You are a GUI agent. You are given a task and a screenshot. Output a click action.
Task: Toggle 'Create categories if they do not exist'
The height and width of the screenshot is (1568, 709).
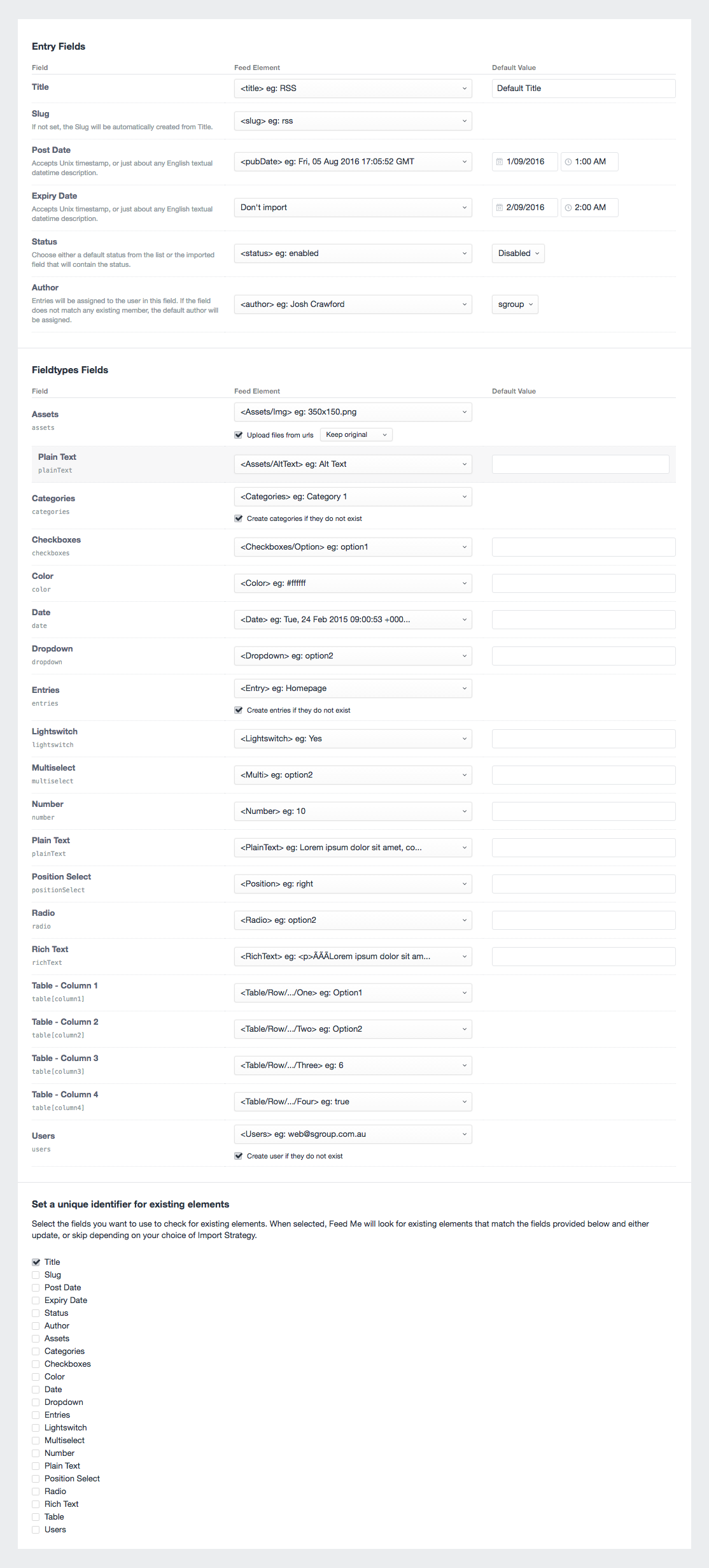point(239,518)
